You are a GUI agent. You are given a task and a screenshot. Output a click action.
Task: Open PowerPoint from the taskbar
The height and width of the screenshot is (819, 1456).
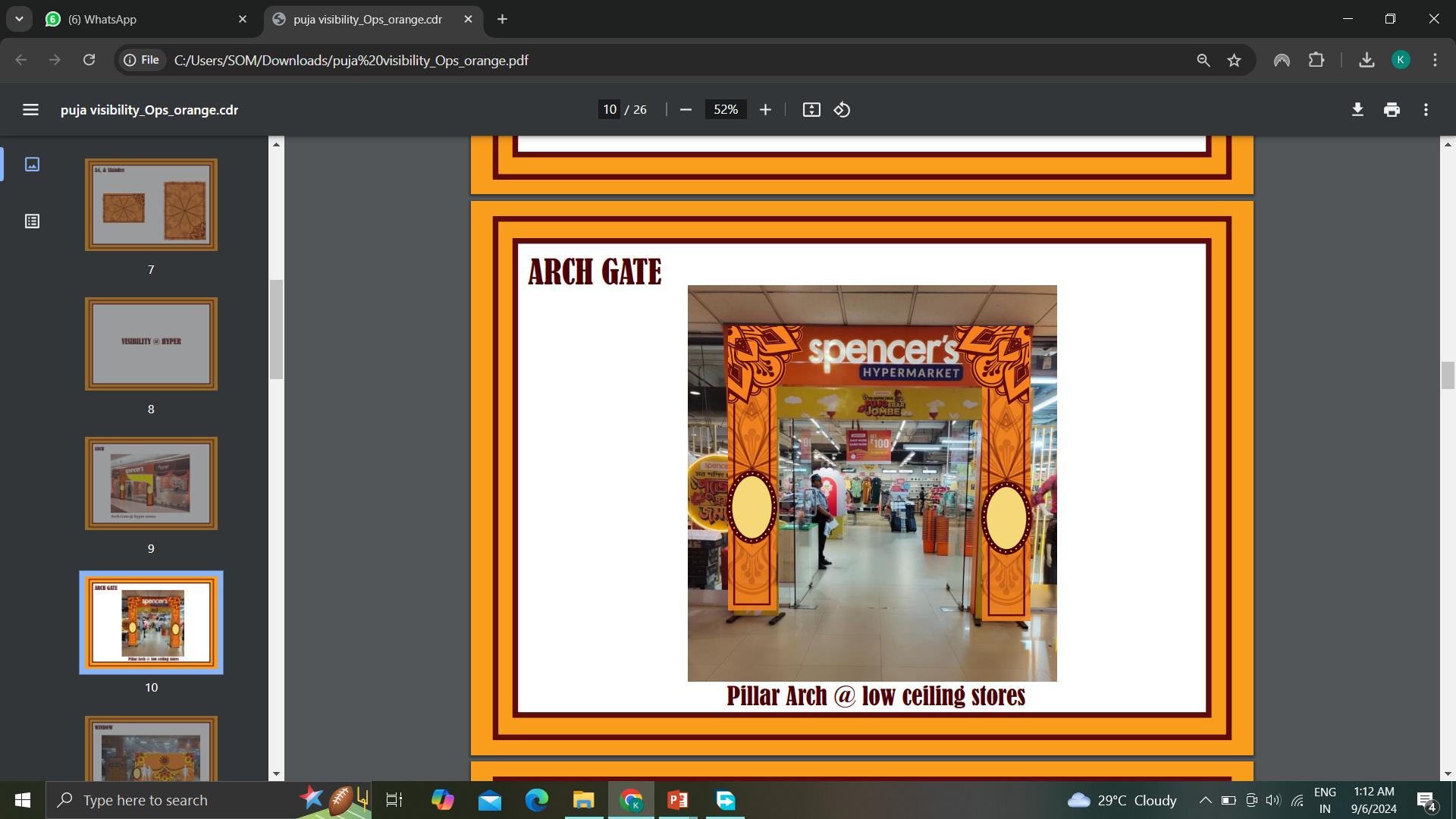click(678, 800)
